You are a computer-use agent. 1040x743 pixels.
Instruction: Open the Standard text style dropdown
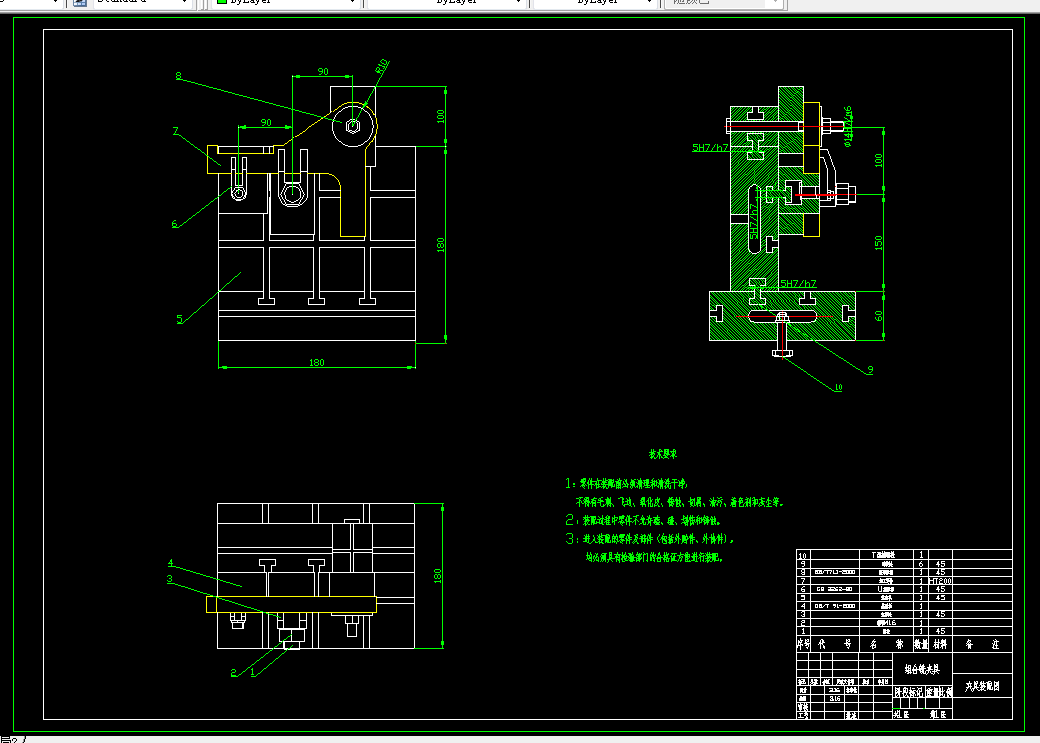[141, 3]
